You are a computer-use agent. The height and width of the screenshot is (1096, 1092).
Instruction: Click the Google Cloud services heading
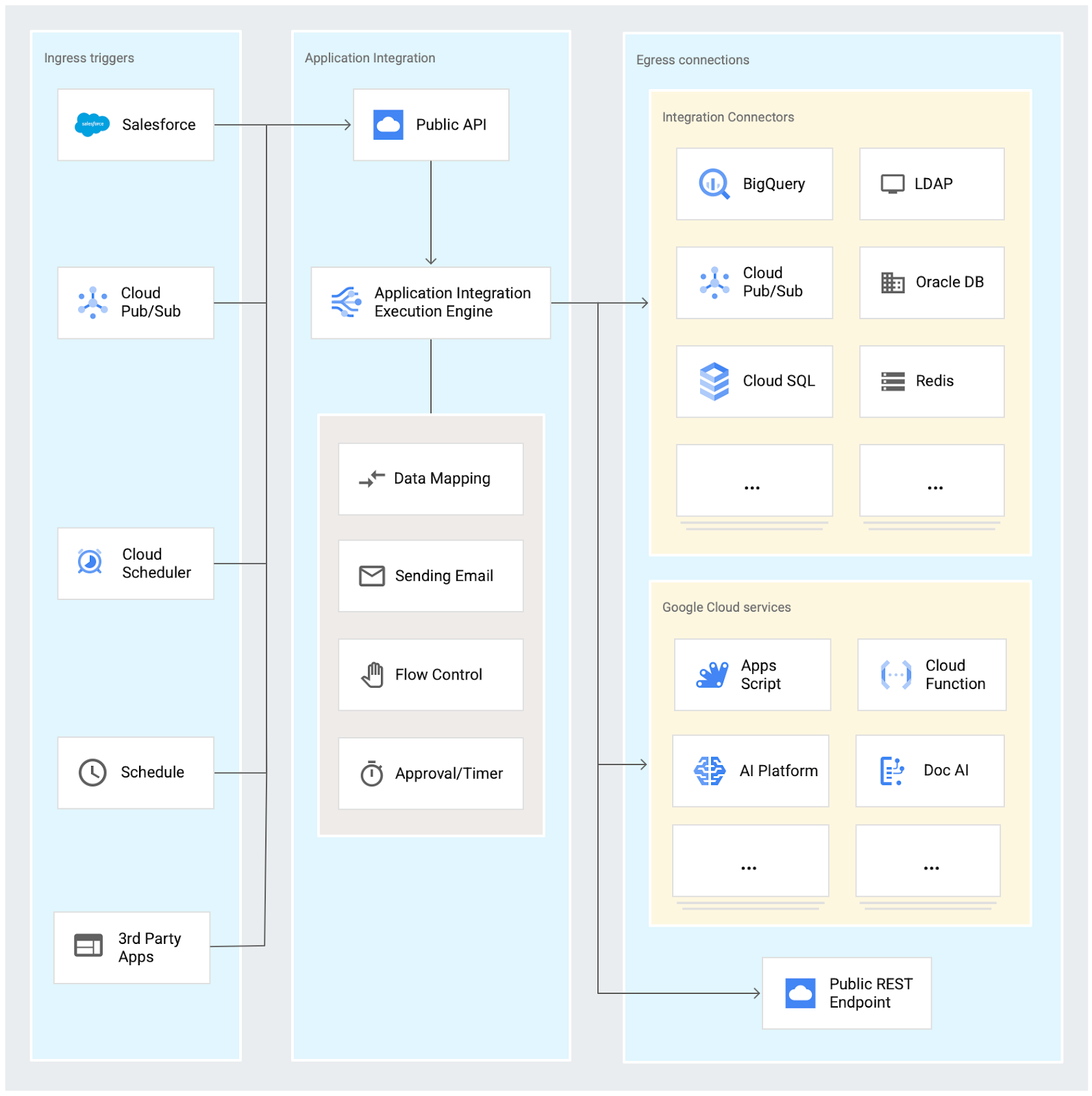coord(726,608)
